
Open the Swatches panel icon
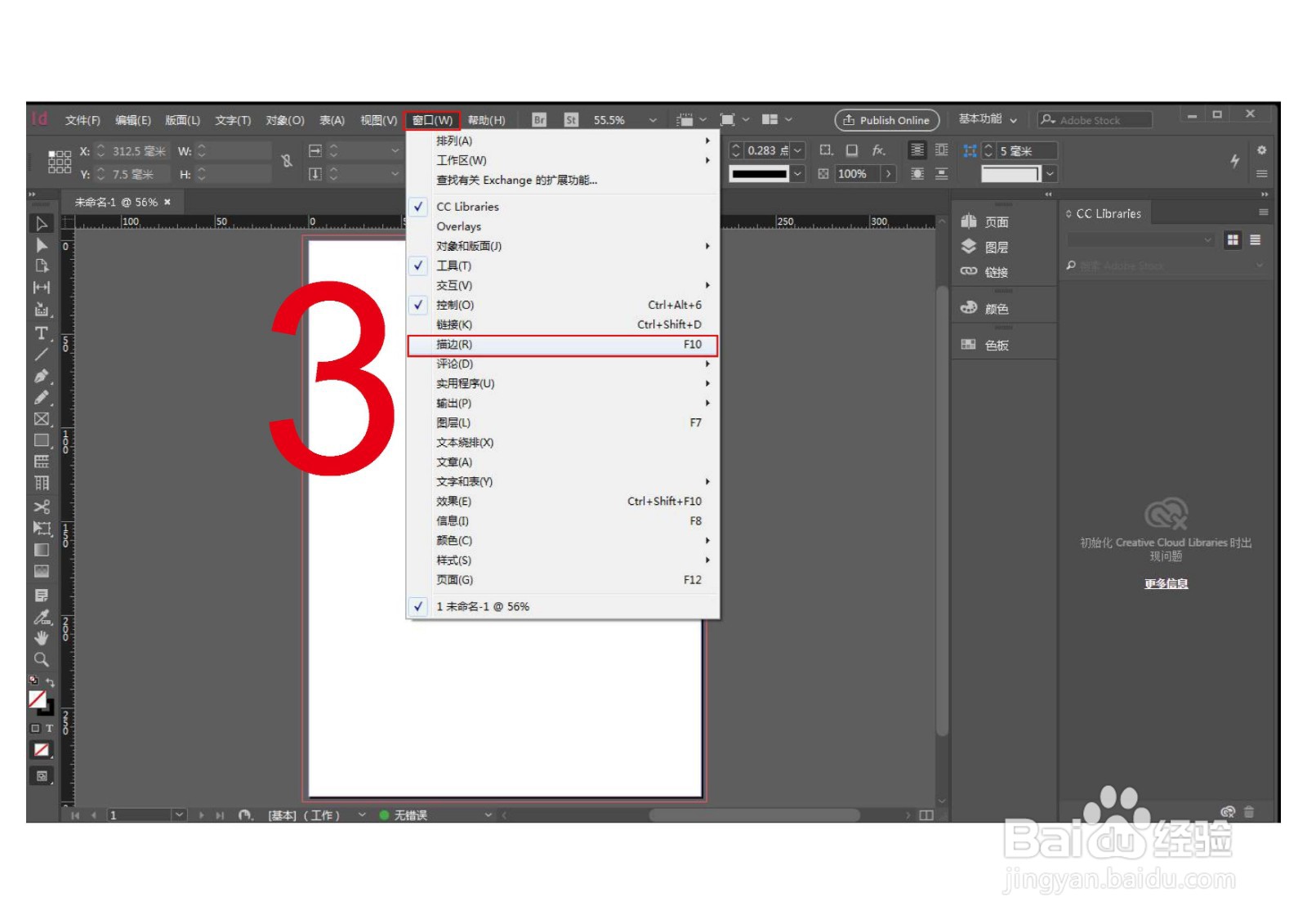tap(969, 345)
